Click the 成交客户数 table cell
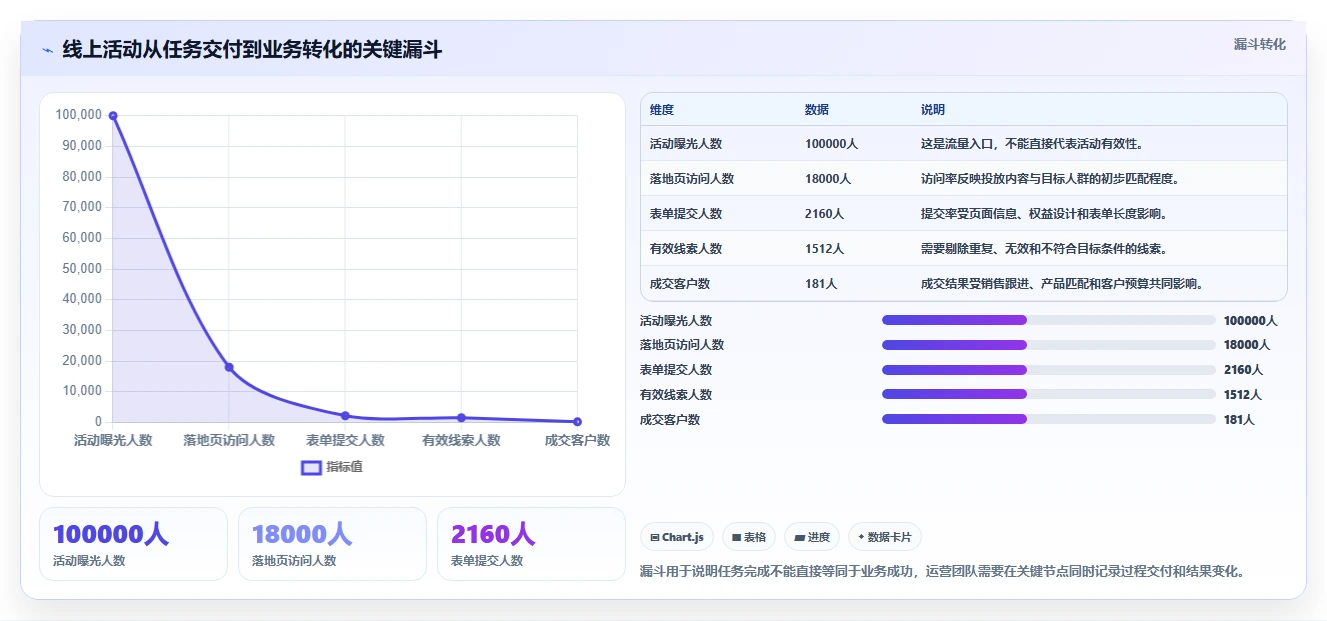1327x621 pixels. pyautogui.click(x=680, y=284)
